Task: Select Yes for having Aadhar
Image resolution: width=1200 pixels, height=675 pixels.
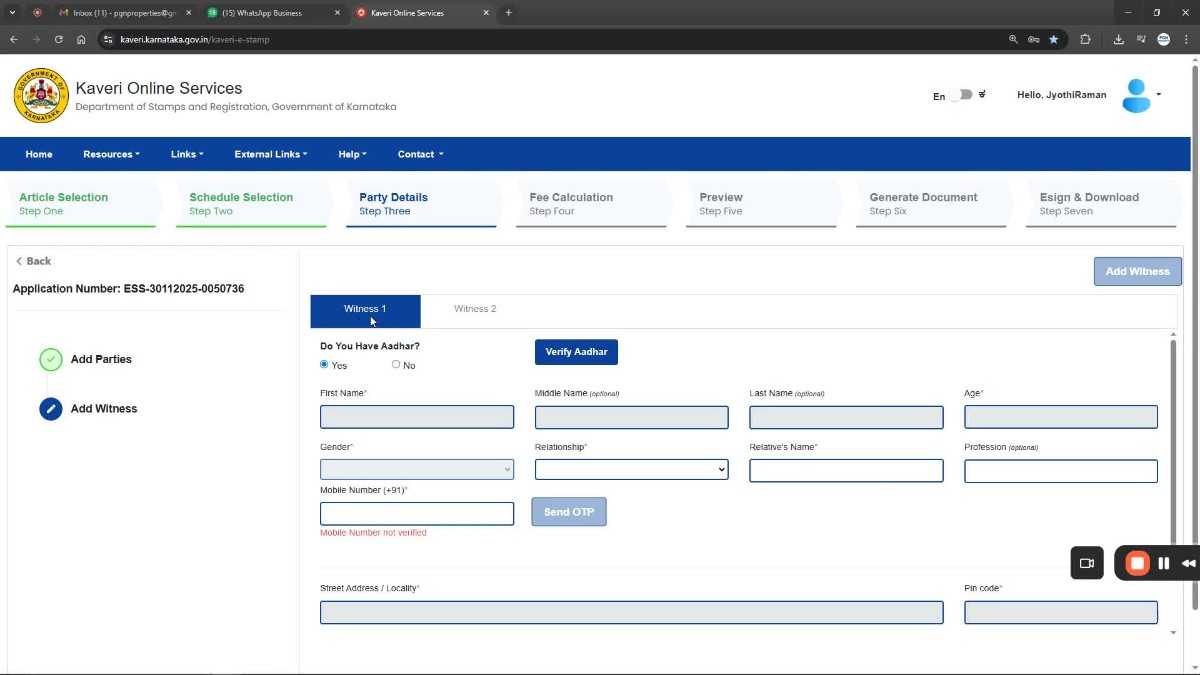Action: pyautogui.click(x=324, y=364)
